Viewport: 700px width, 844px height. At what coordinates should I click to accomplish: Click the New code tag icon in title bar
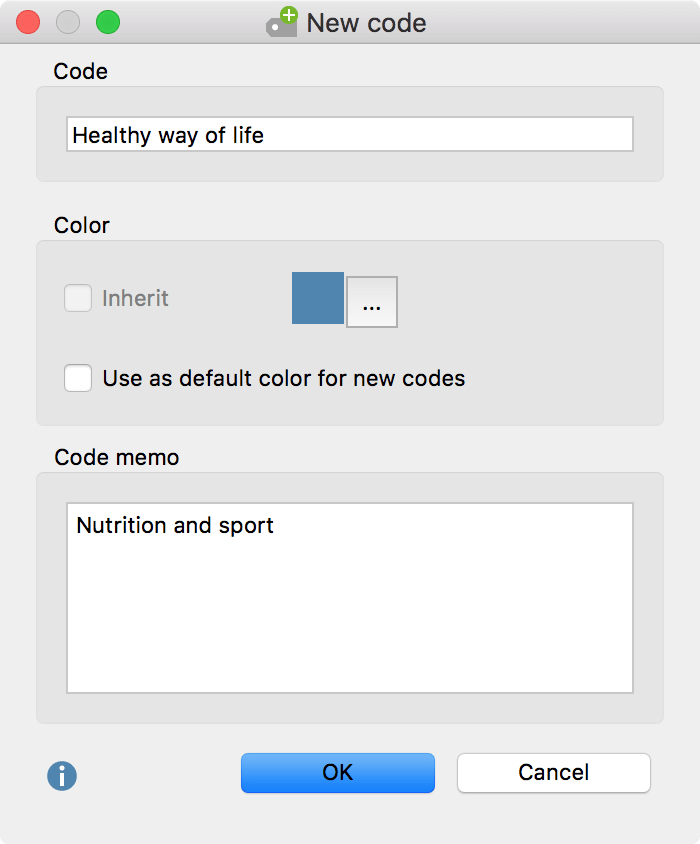pos(282,22)
